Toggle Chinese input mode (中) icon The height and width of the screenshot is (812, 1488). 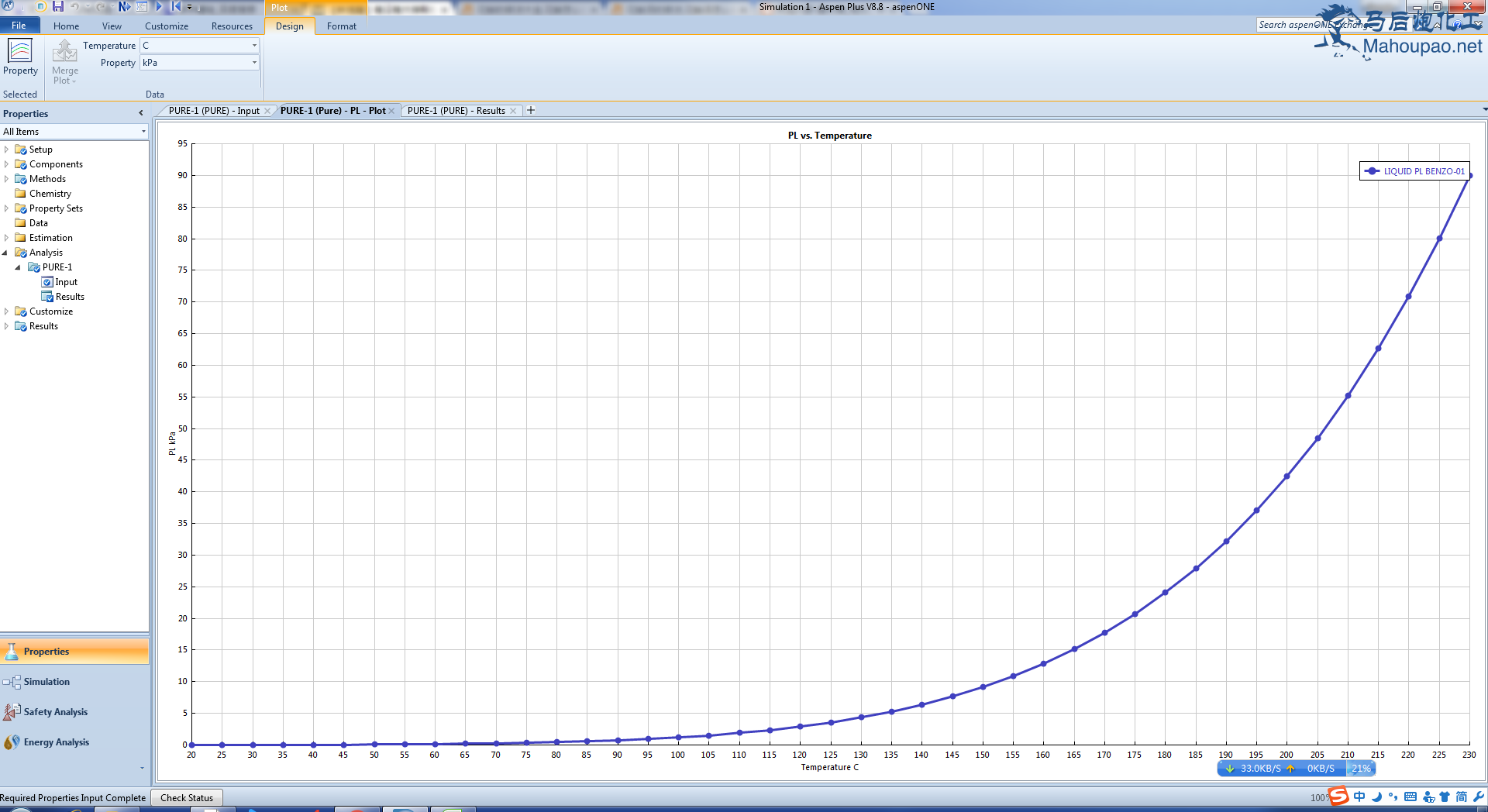coord(1359,797)
